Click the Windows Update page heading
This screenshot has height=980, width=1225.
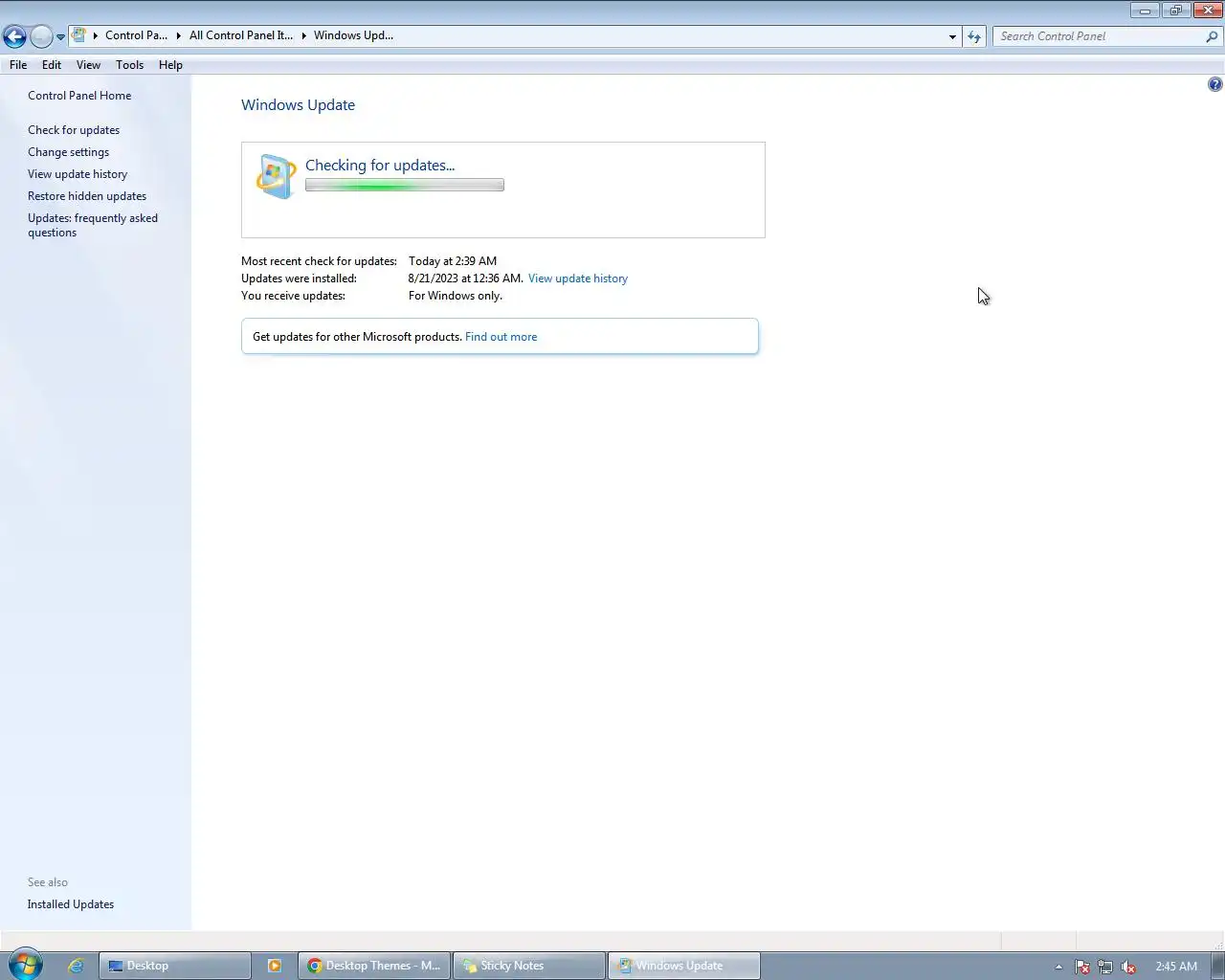298,105
